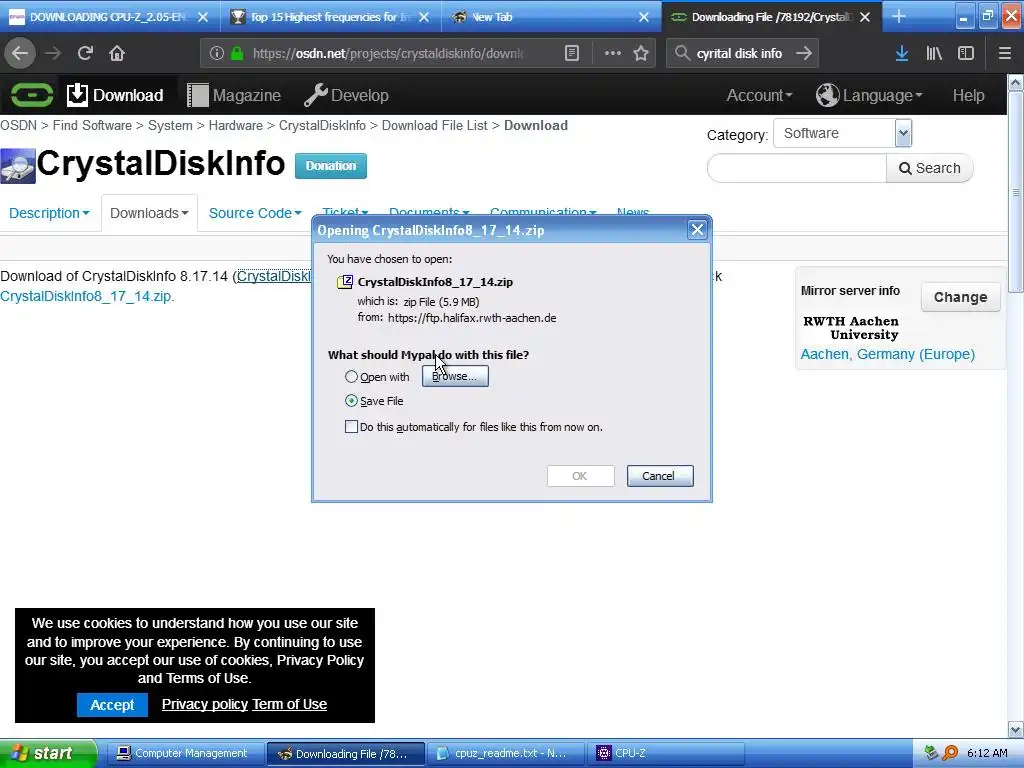The width and height of the screenshot is (1024, 768).
Task: Expand the Language dropdown menu
Action: coord(869,95)
